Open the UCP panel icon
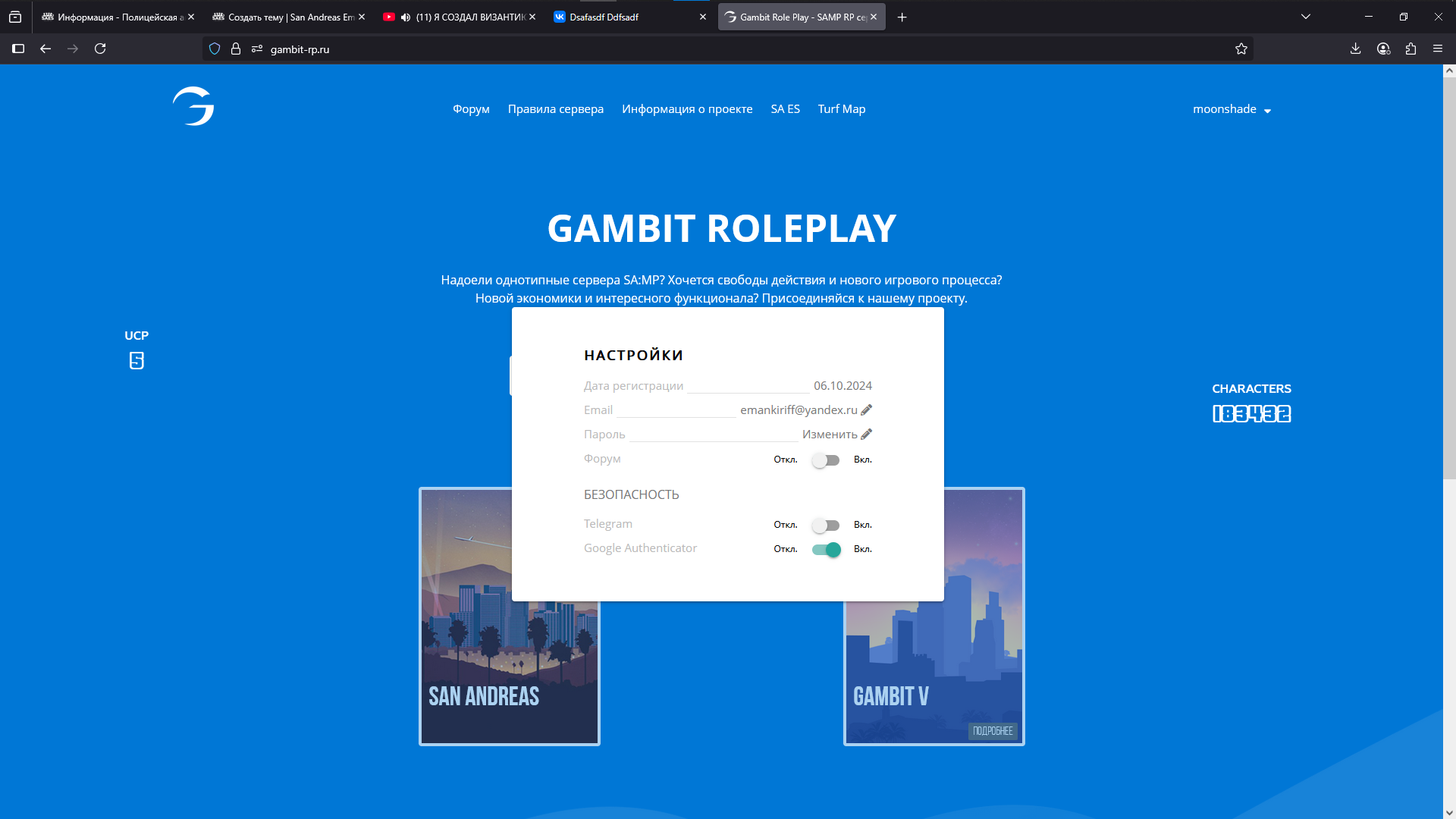 click(136, 361)
